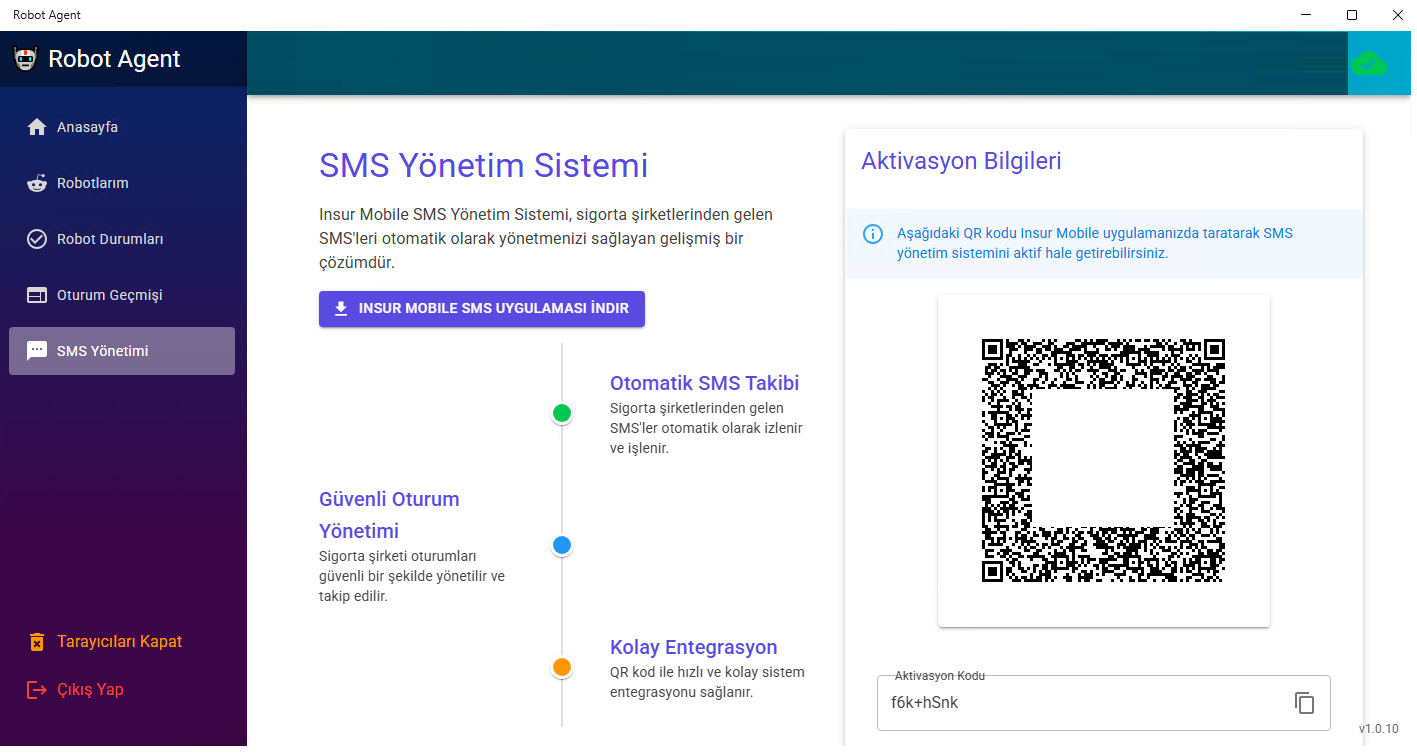Select the Anasayfa home icon

(38, 126)
